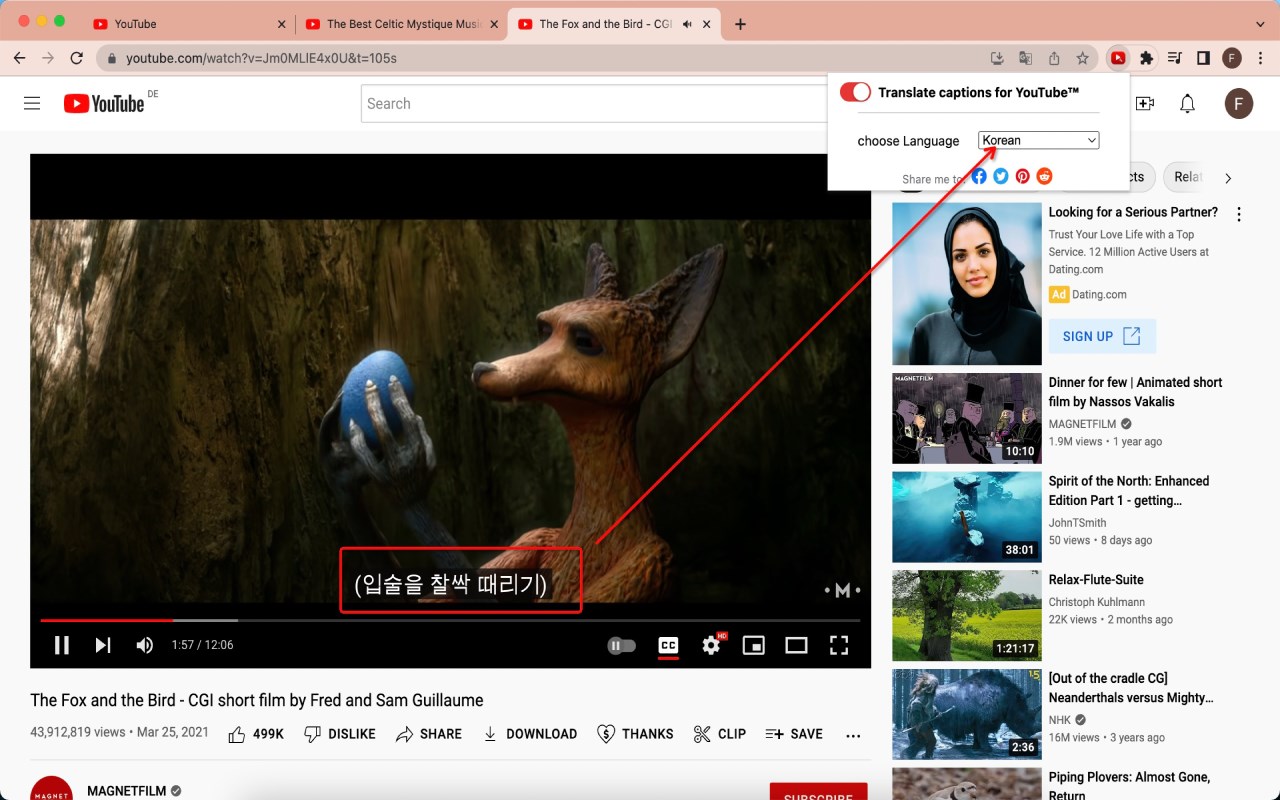Open the tab search dropdown chevron
Viewport: 1280px width, 800px height.
tap(1260, 24)
